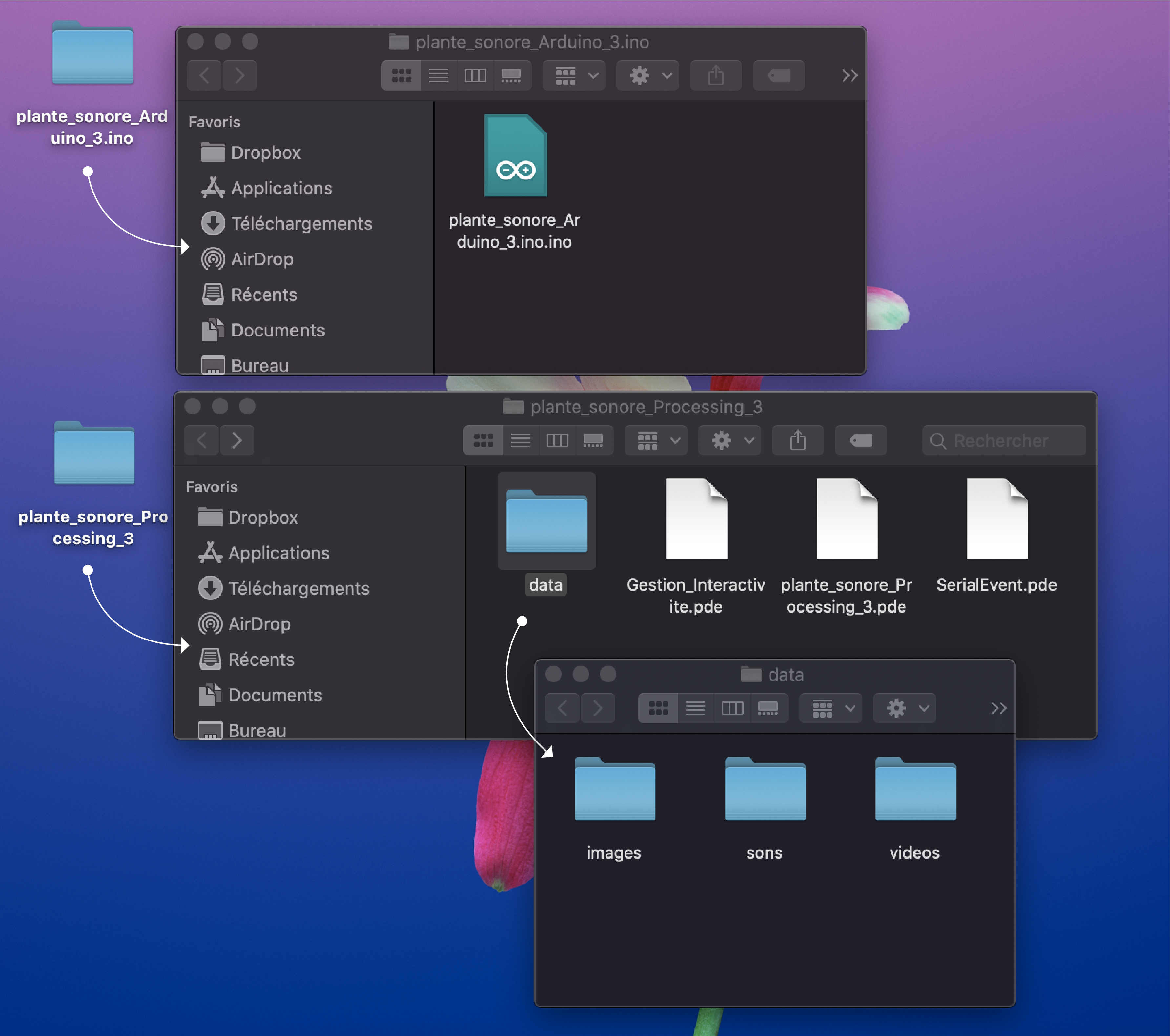1170x1036 pixels.
Task: Click forward arrow in Processing window
Action: (237, 440)
